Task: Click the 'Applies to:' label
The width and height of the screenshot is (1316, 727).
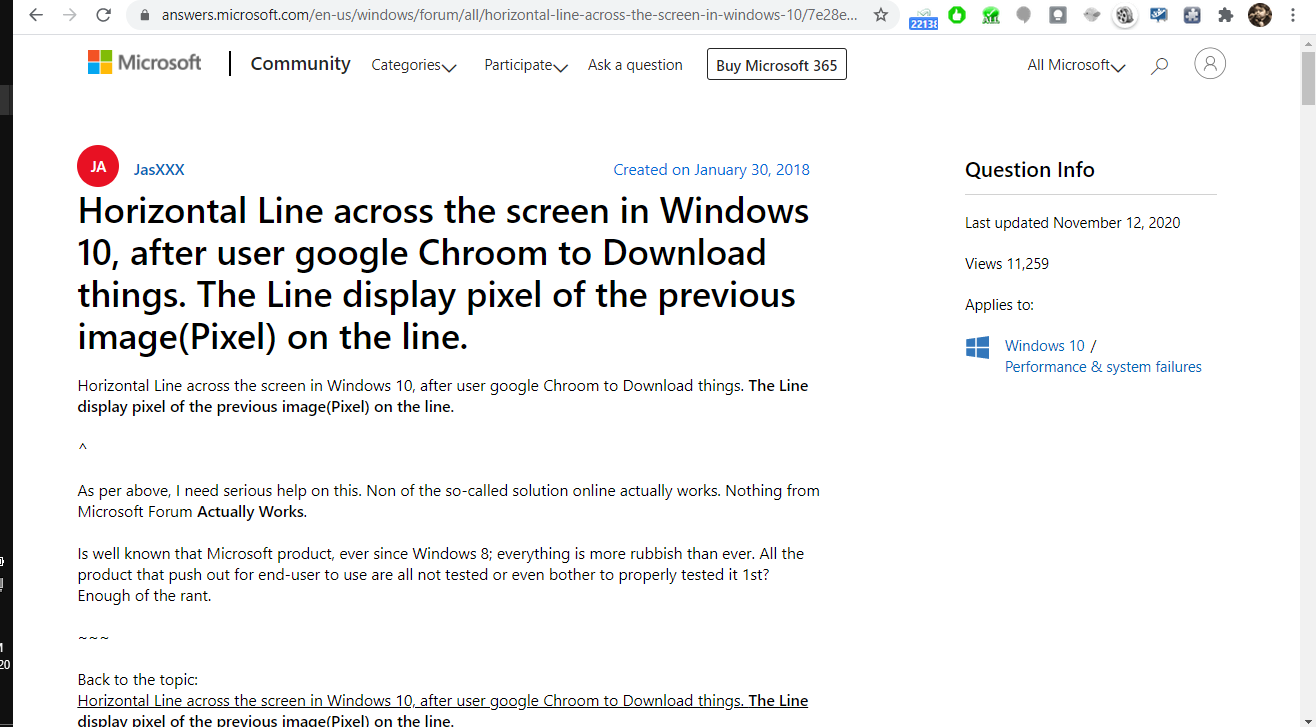Action: 999,305
